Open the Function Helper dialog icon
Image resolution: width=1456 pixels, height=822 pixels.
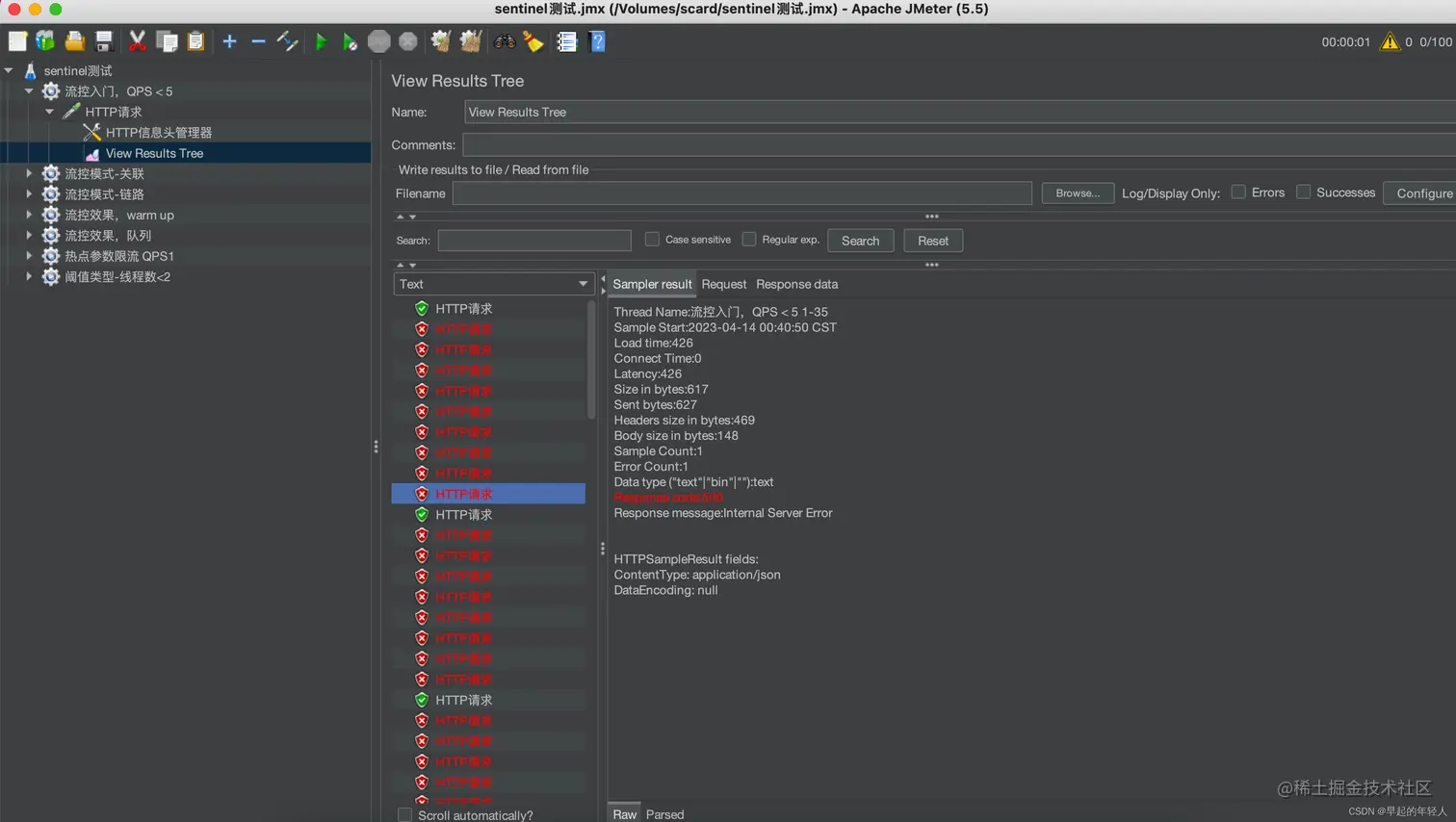[566, 41]
